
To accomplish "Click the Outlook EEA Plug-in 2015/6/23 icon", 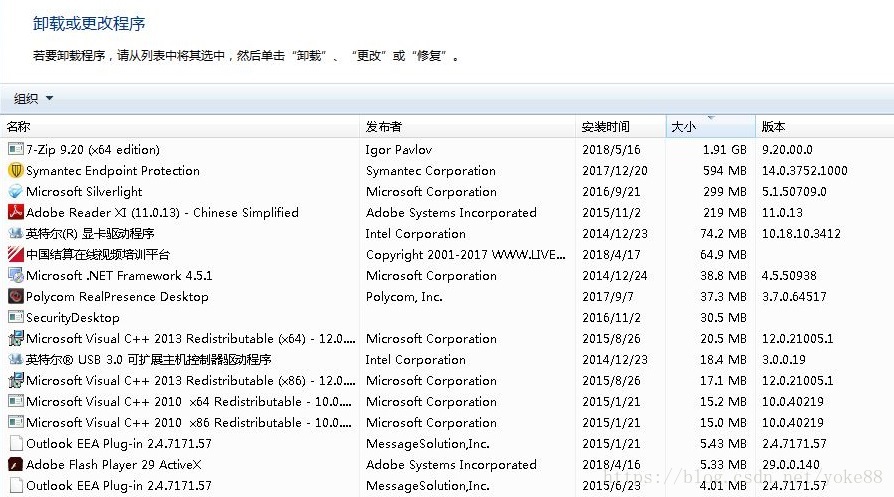I will pos(16,486).
